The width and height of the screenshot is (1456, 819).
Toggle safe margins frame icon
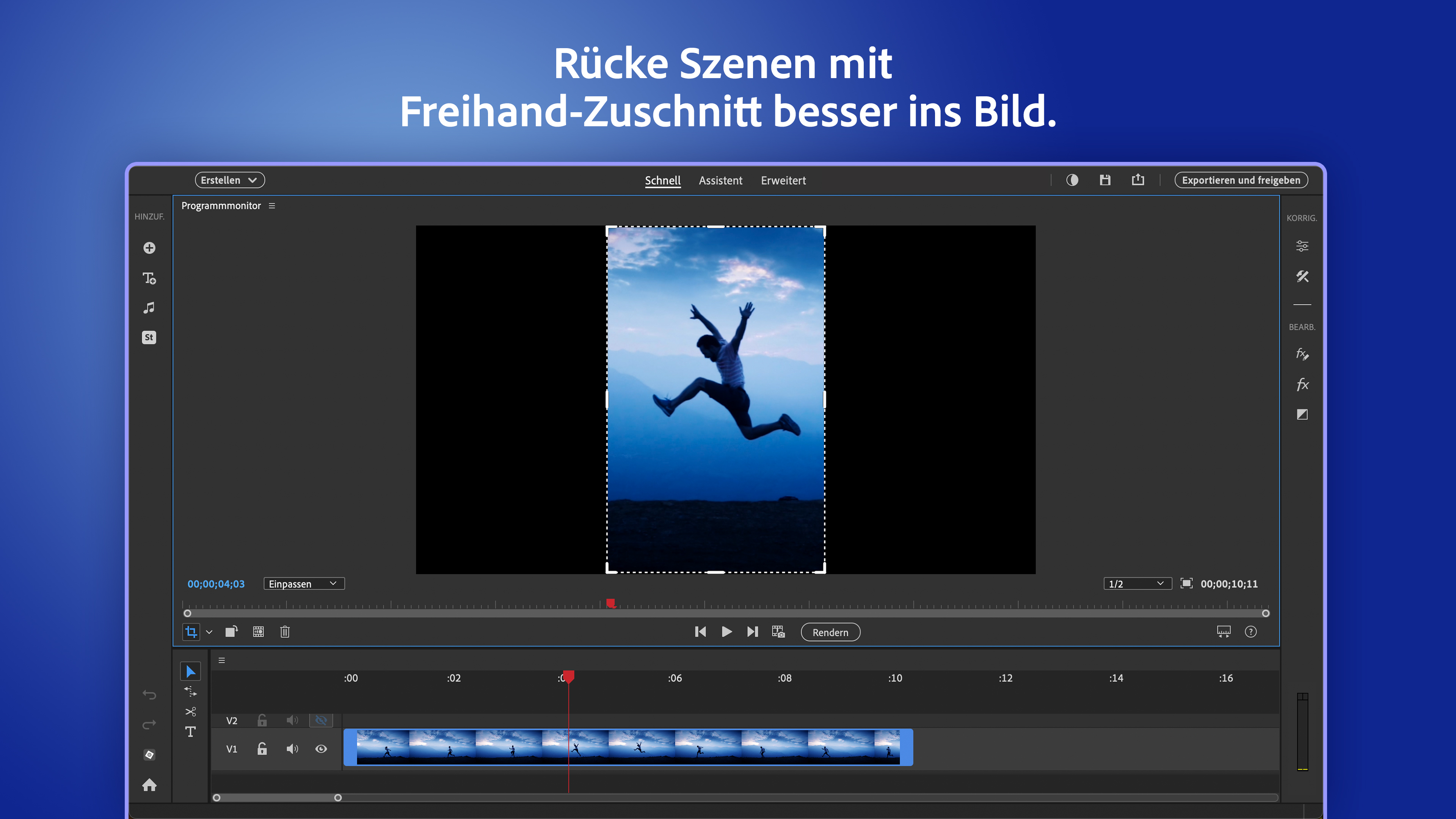[1186, 583]
